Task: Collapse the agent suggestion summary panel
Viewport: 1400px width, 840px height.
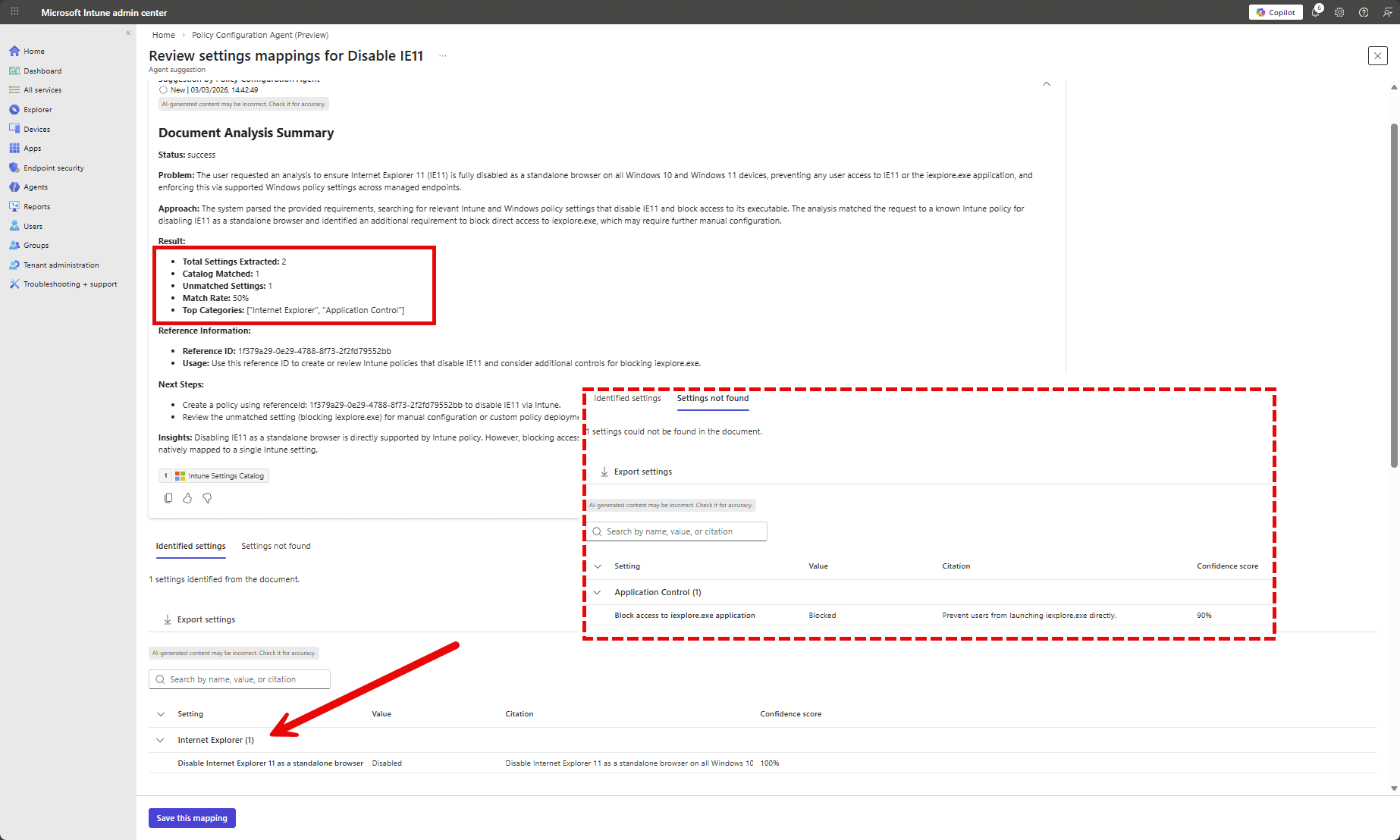Action: [x=1047, y=84]
